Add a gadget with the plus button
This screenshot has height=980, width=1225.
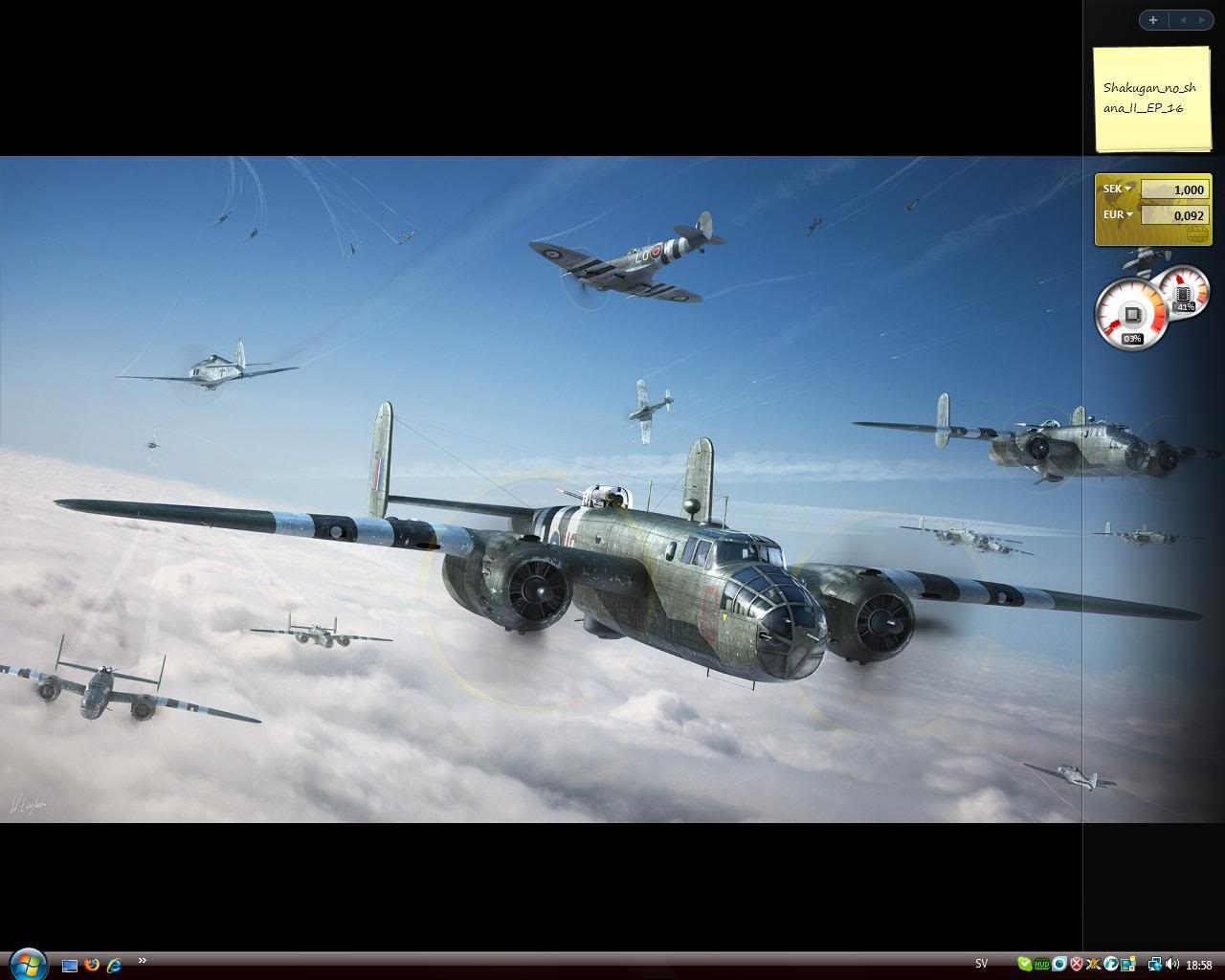point(1153,19)
